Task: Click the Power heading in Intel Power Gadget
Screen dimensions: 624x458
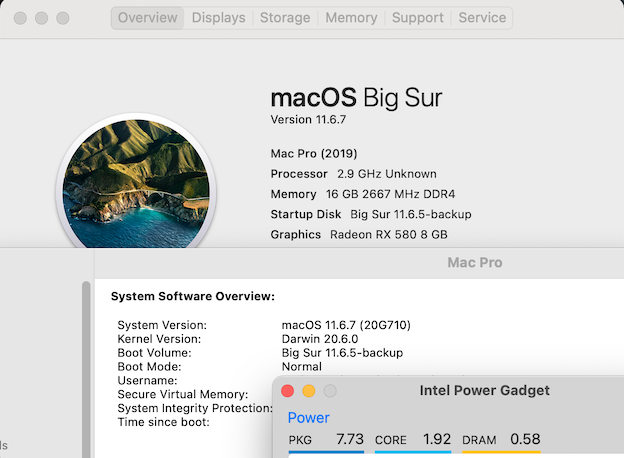Action: pos(308,418)
